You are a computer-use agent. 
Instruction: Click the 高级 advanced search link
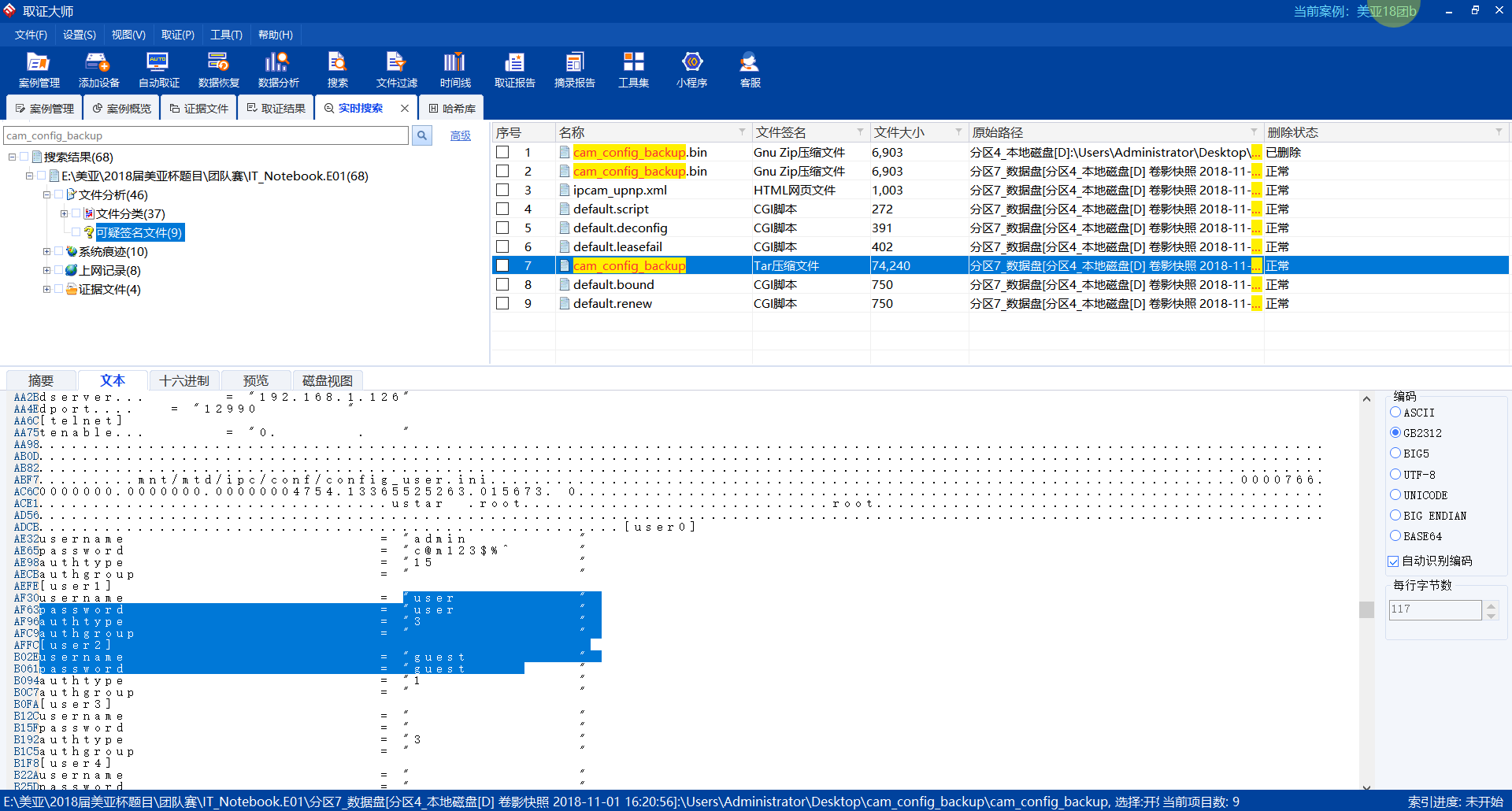coord(461,135)
